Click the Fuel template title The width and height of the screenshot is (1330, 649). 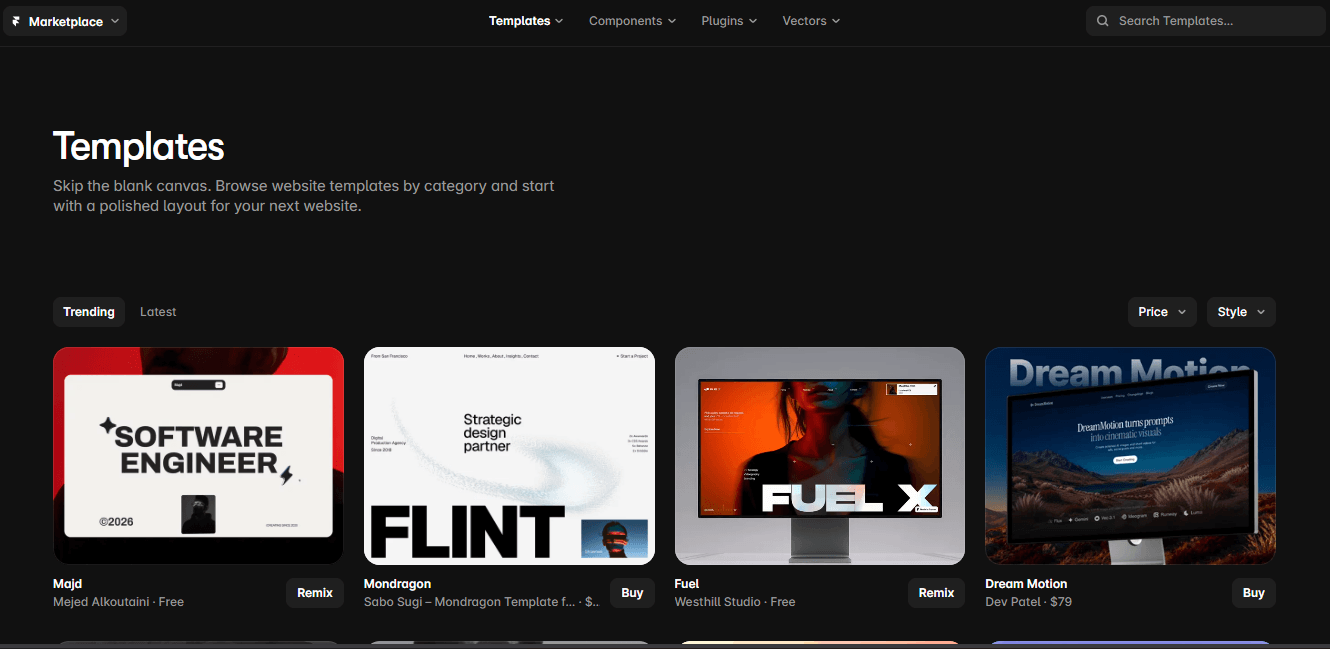[x=687, y=584]
